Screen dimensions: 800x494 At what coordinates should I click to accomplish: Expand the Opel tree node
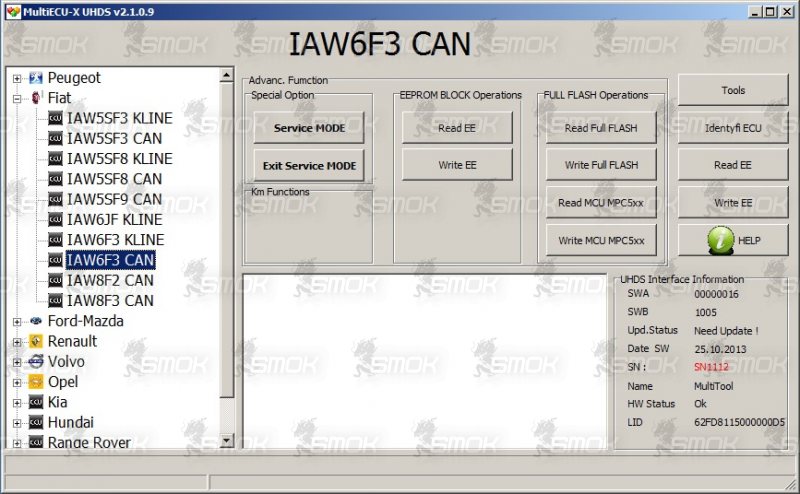click(17, 383)
